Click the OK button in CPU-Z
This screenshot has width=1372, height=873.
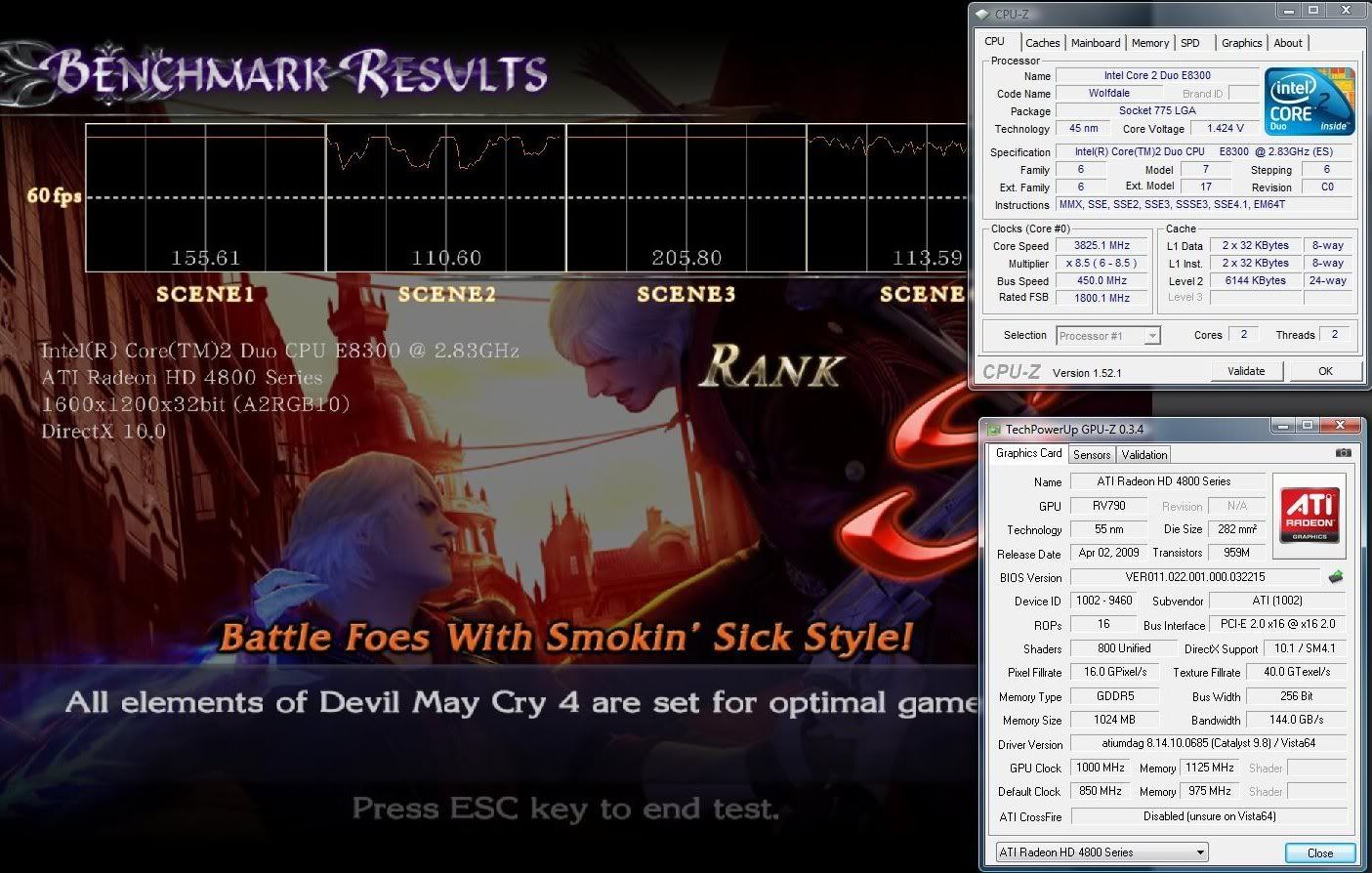pos(1325,371)
